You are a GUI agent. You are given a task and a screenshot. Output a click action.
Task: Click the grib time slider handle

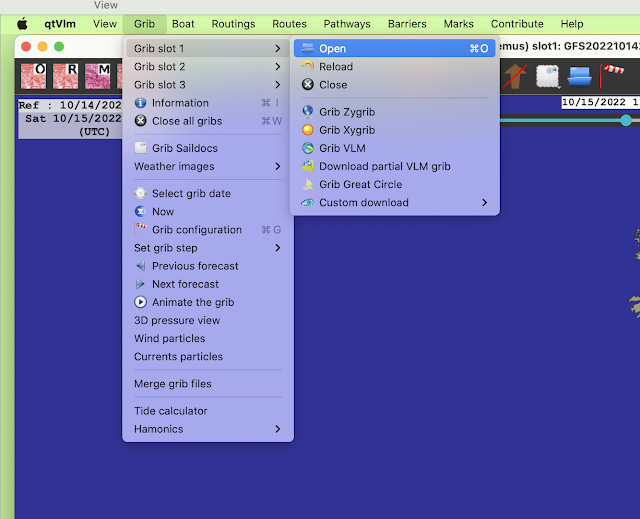point(625,120)
